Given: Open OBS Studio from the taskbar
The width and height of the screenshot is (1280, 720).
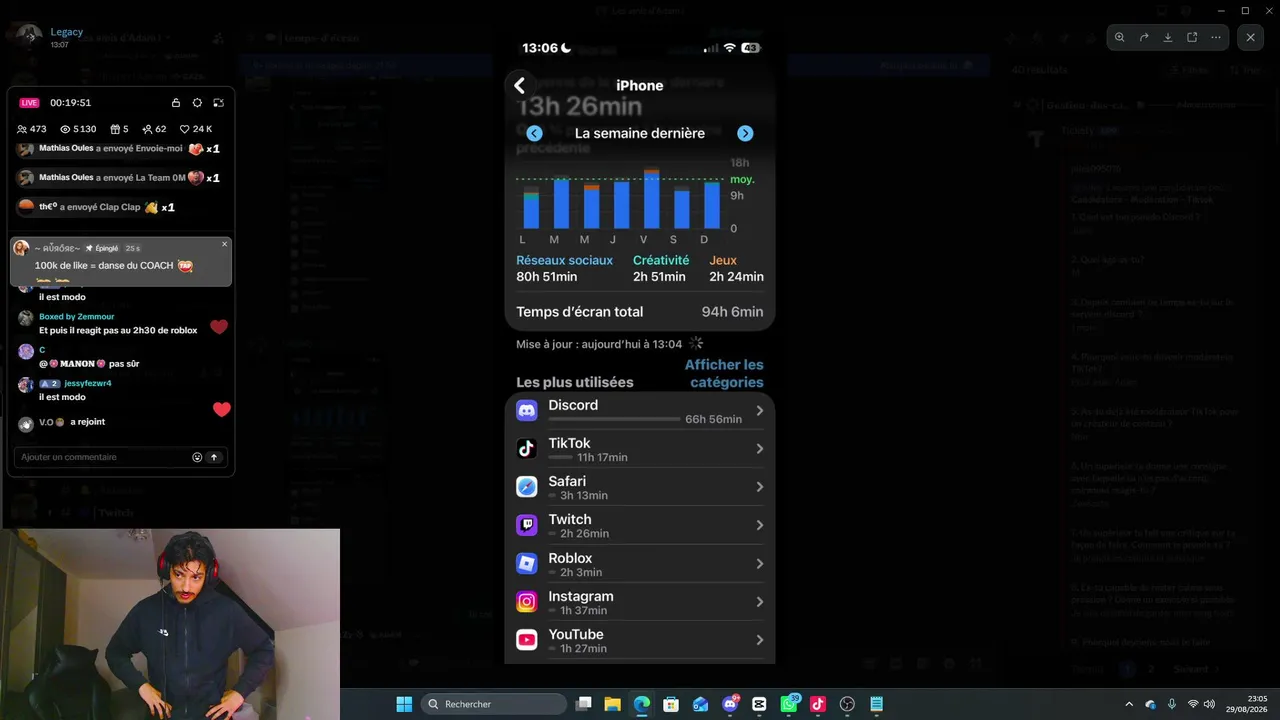Looking at the screenshot, I should (x=847, y=704).
